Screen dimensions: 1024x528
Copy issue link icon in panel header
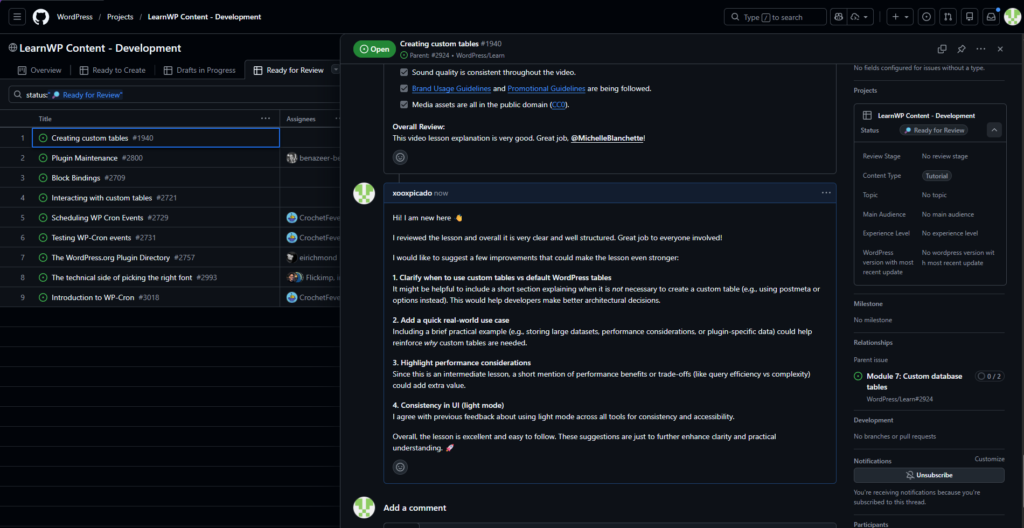942,49
